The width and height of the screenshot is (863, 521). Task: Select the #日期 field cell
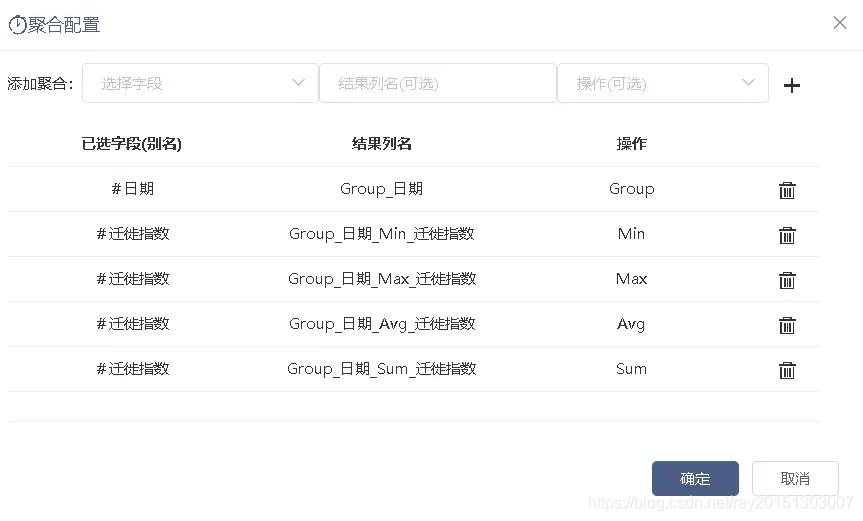tap(133, 189)
